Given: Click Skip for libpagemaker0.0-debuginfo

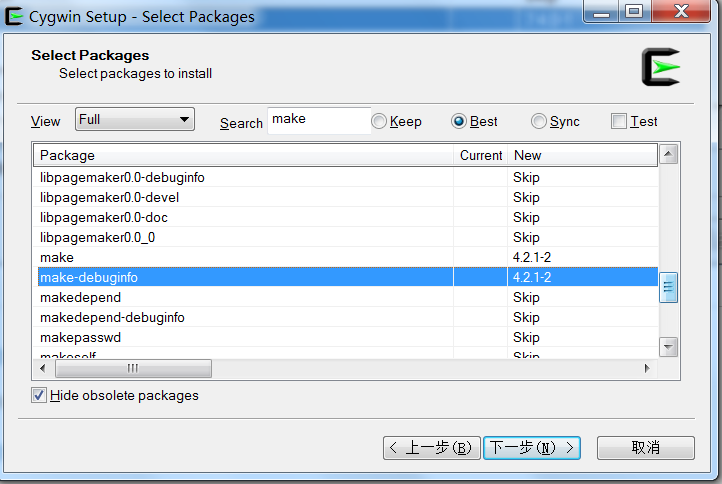Looking at the screenshot, I should pyautogui.click(x=526, y=177).
